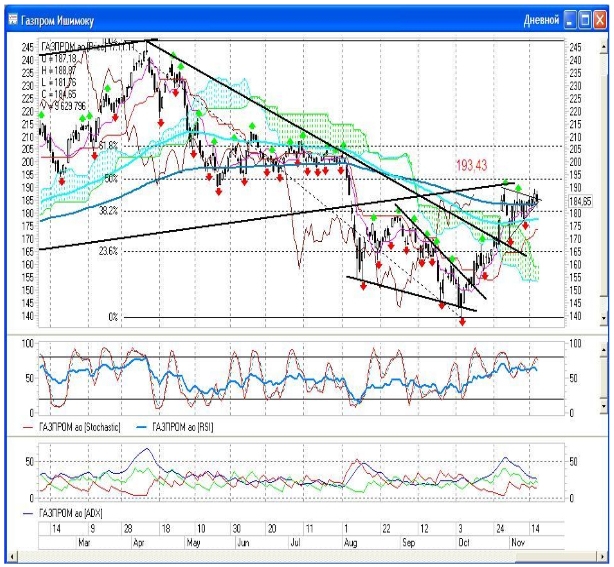
Task: Click the Oct month label on time axis
Action: (x=464, y=543)
